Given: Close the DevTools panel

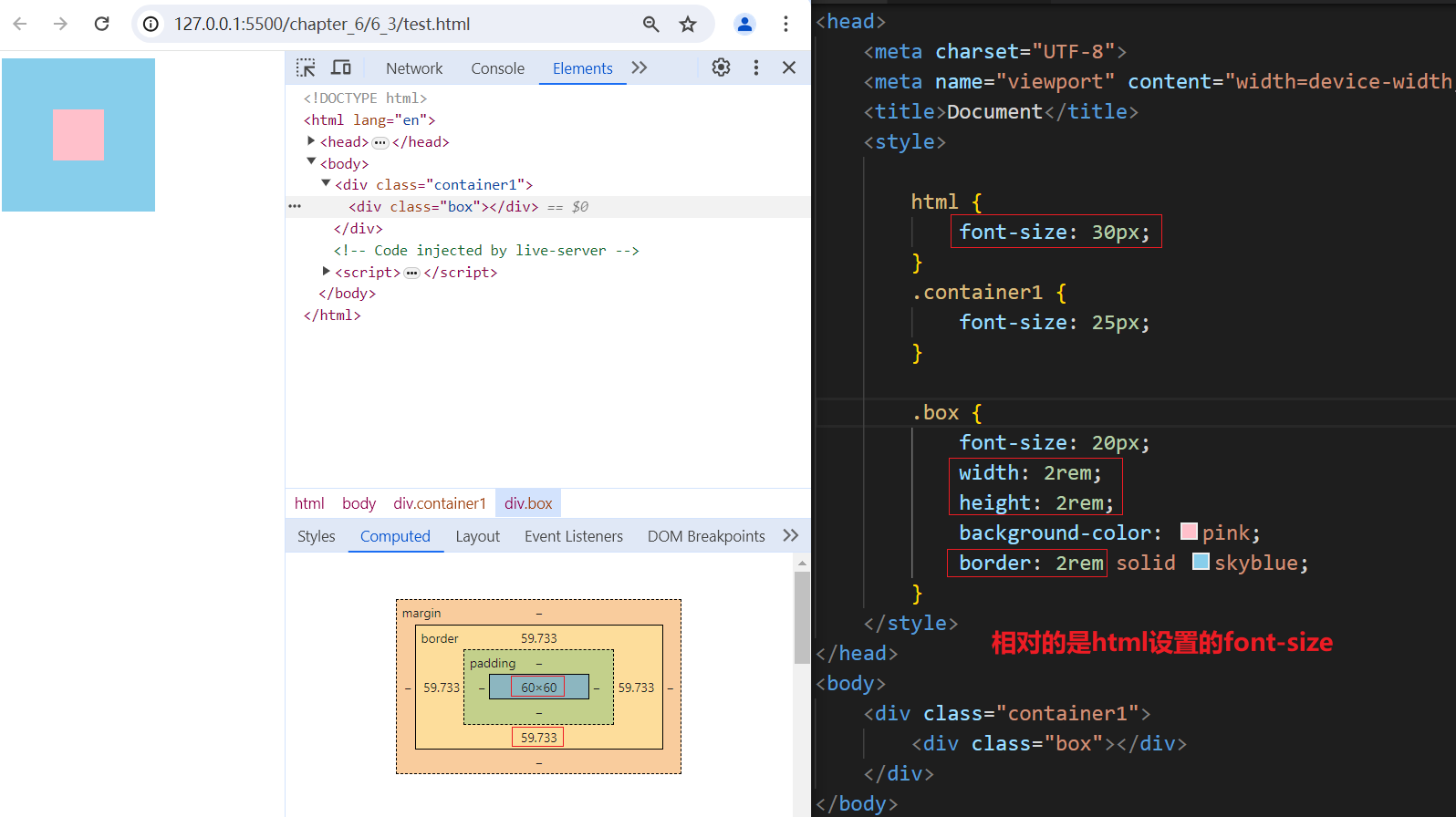Looking at the screenshot, I should 789,67.
